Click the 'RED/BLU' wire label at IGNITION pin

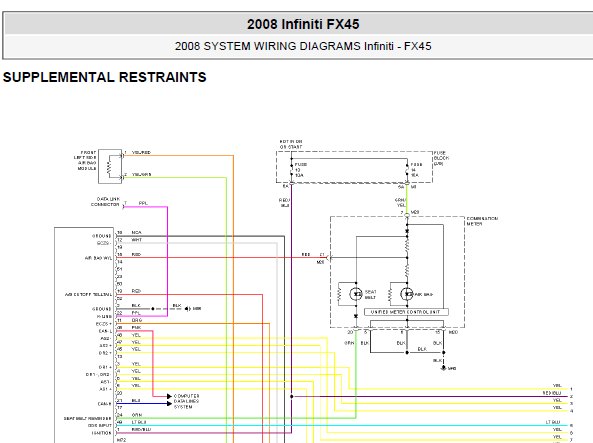pyautogui.click(x=141, y=429)
